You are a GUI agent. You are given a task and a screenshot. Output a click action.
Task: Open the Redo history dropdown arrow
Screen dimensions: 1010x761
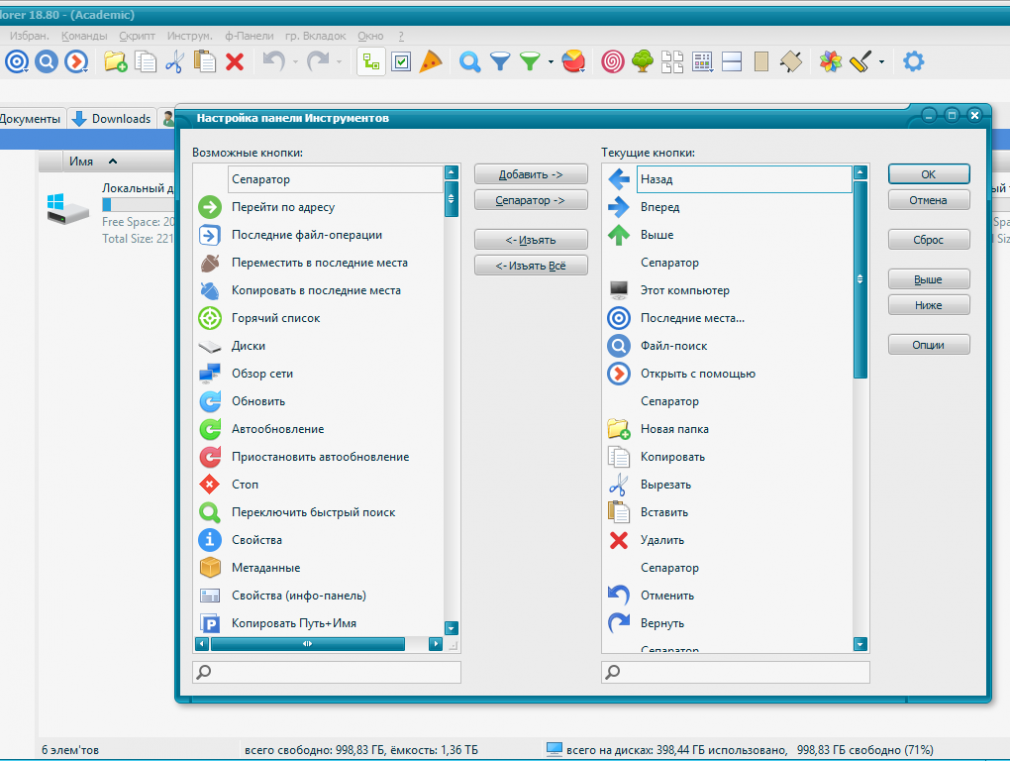[339, 63]
